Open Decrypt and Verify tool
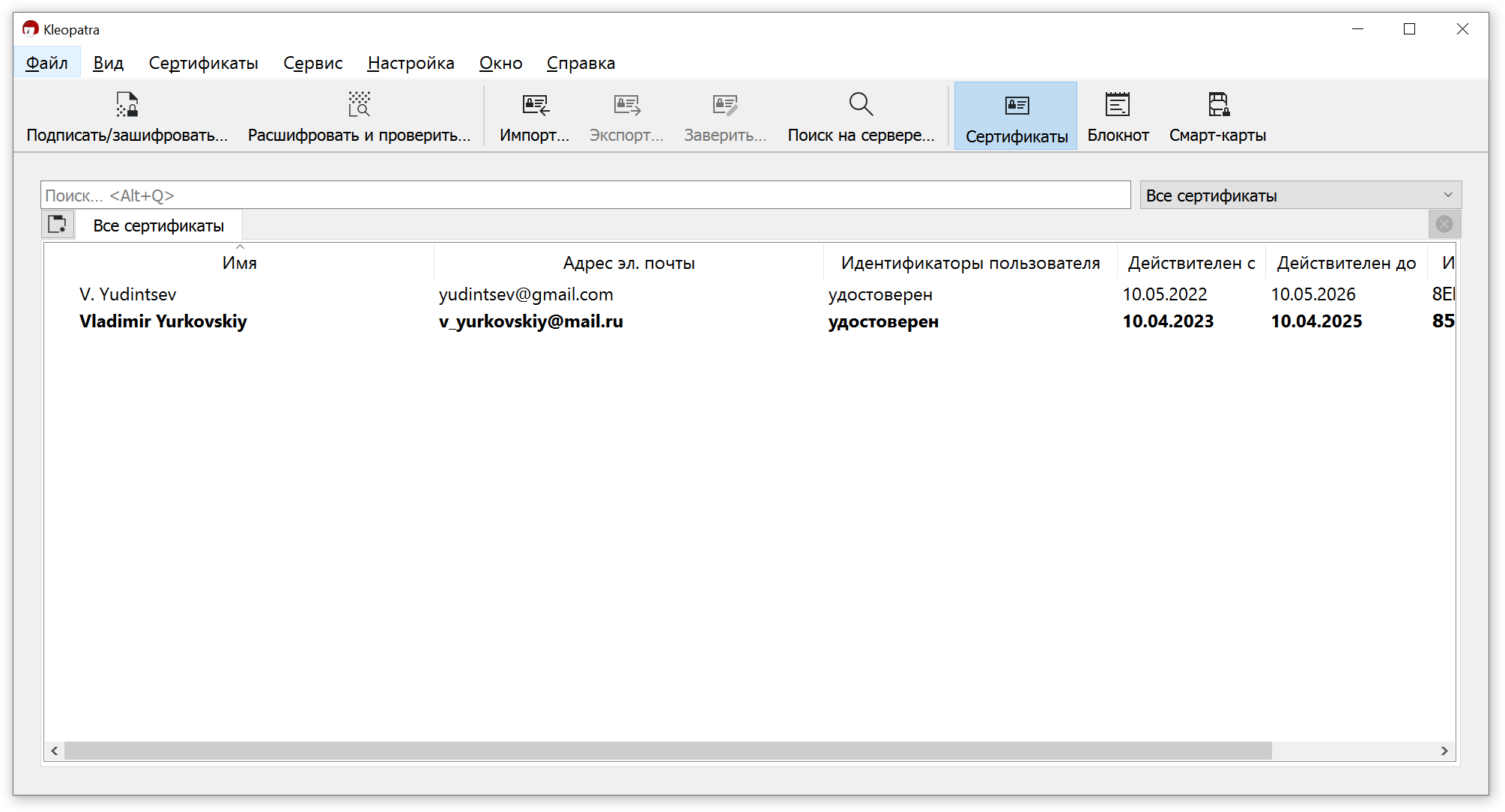 click(x=360, y=117)
